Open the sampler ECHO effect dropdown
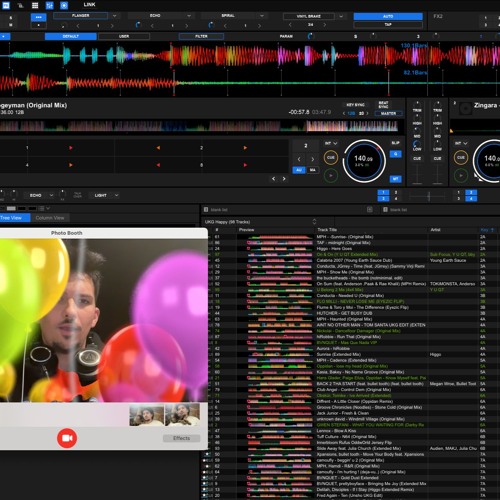 tap(51, 195)
